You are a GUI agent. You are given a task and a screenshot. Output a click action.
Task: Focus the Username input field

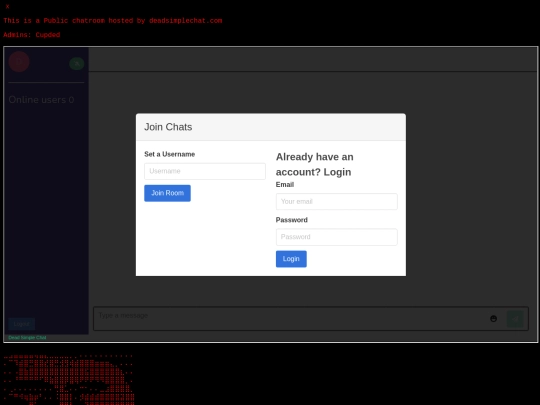pyautogui.click(x=205, y=171)
